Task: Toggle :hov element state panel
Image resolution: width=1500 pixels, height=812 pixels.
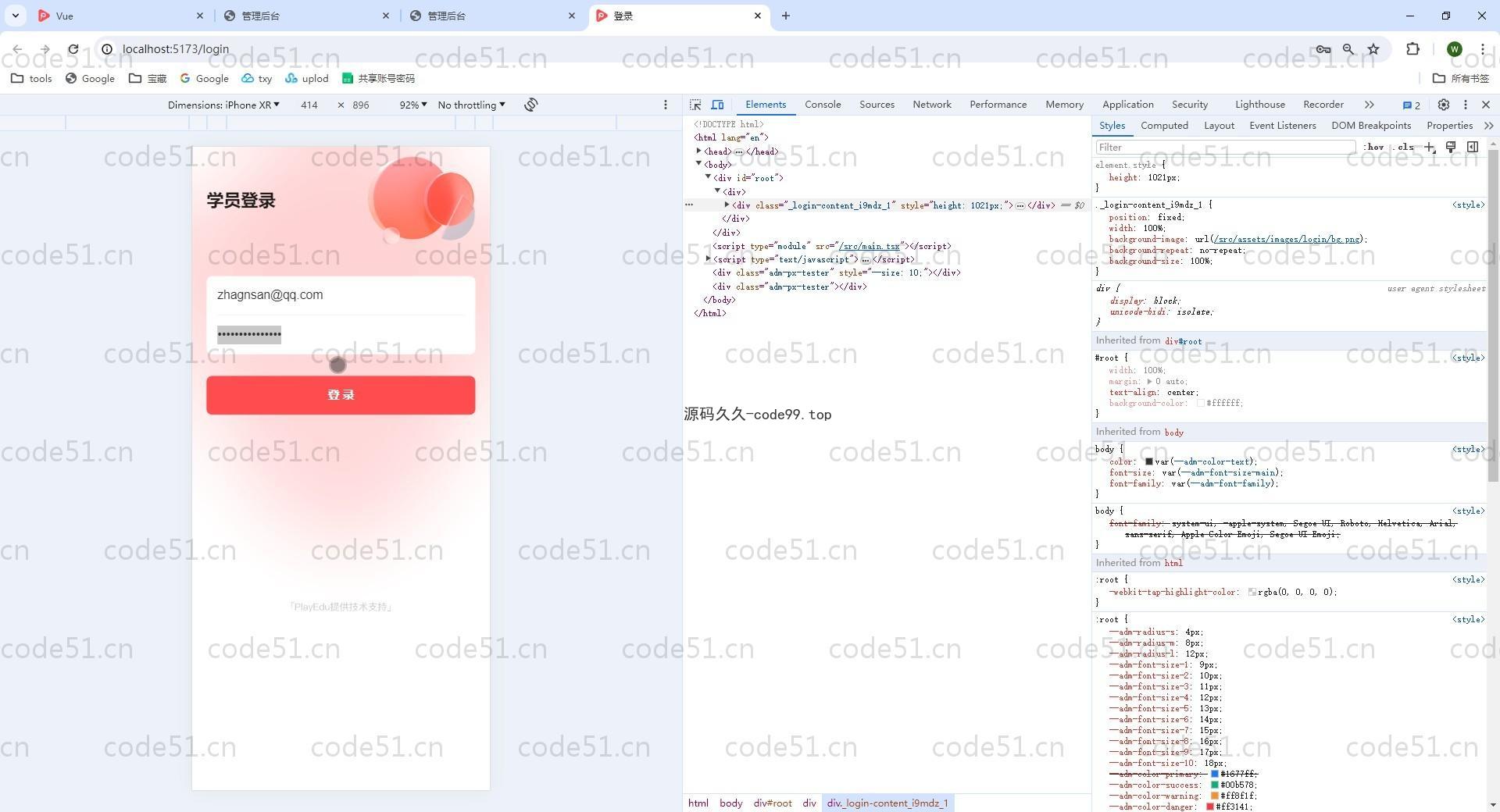Action: coord(1373,147)
